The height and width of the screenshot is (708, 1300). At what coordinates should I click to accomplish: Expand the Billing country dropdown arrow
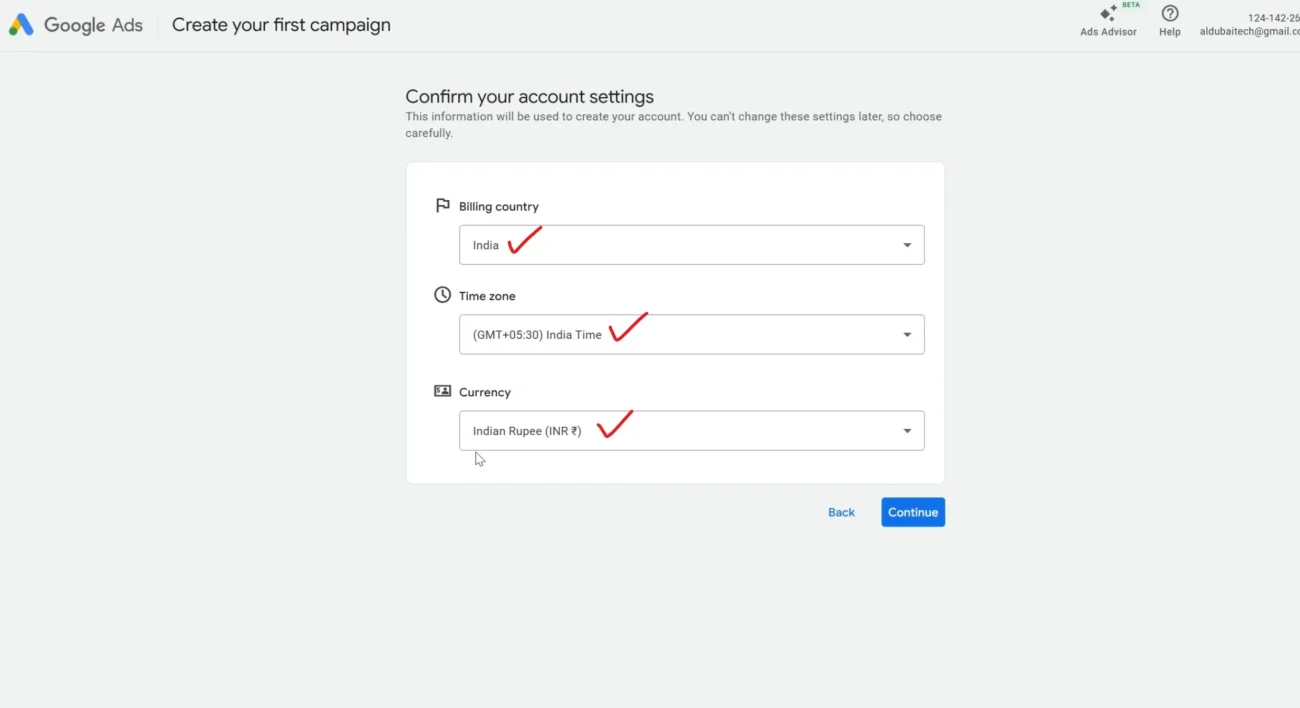pyautogui.click(x=906, y=245)
